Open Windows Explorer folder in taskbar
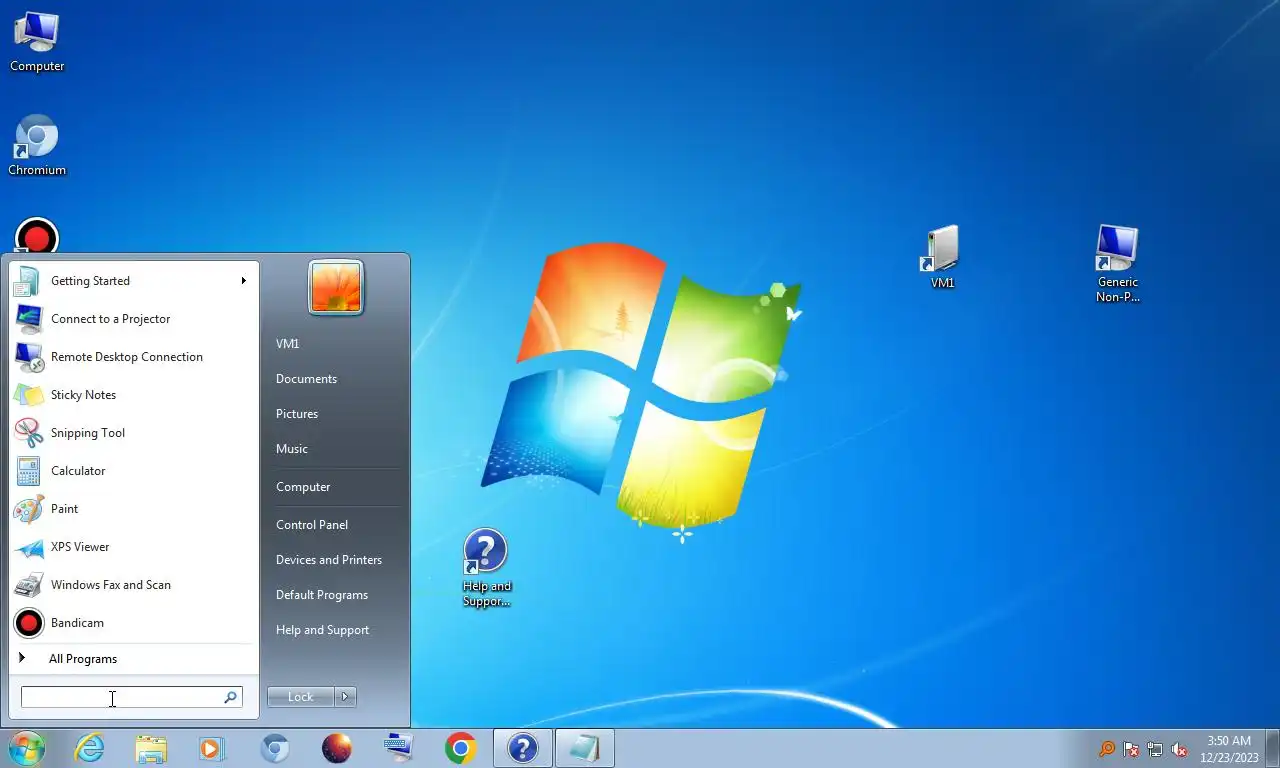This screenshot has width=1280, height=768. click(x=151, y=748)
